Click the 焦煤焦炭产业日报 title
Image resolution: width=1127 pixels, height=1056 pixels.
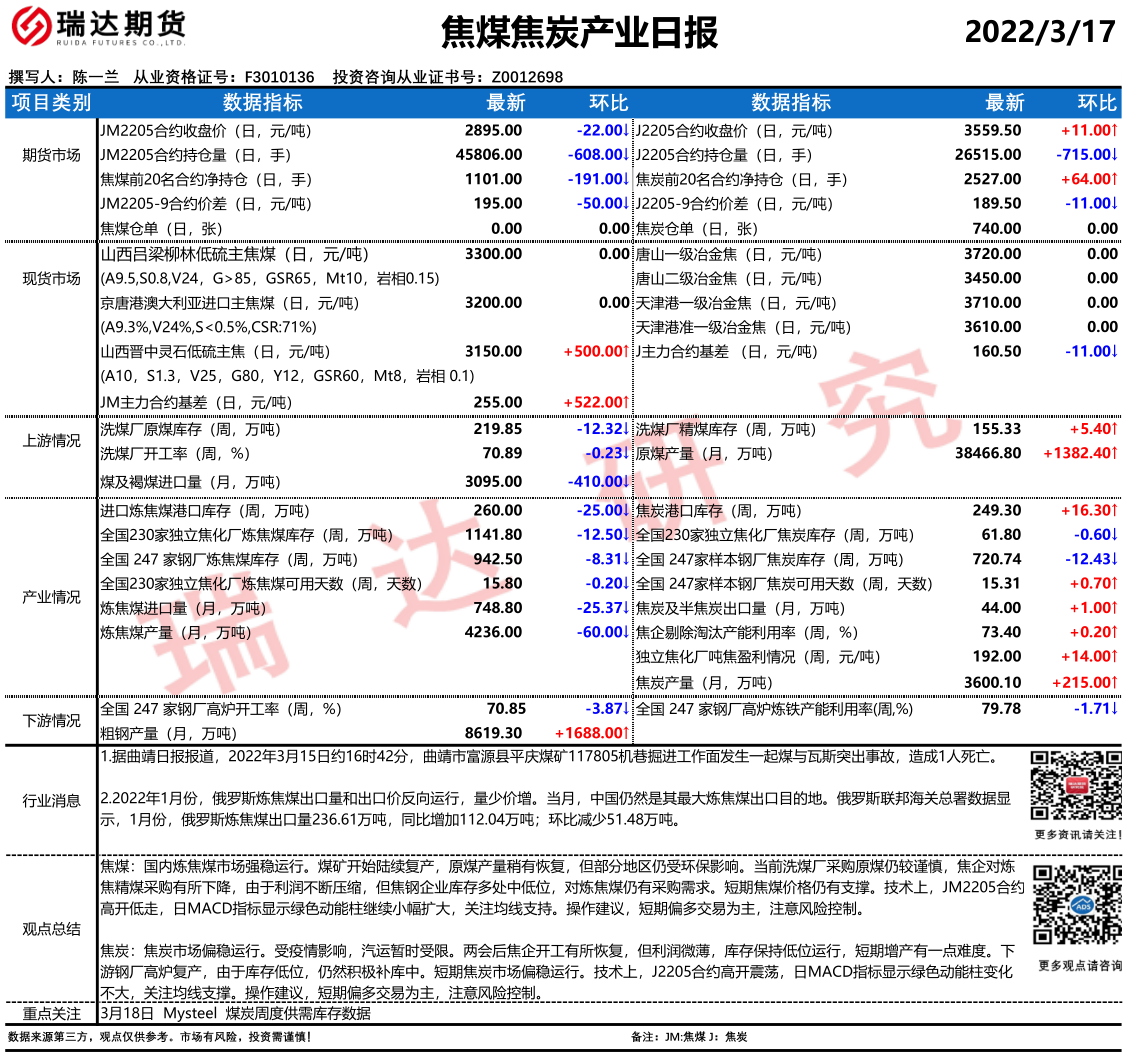(x=579, y=33)
